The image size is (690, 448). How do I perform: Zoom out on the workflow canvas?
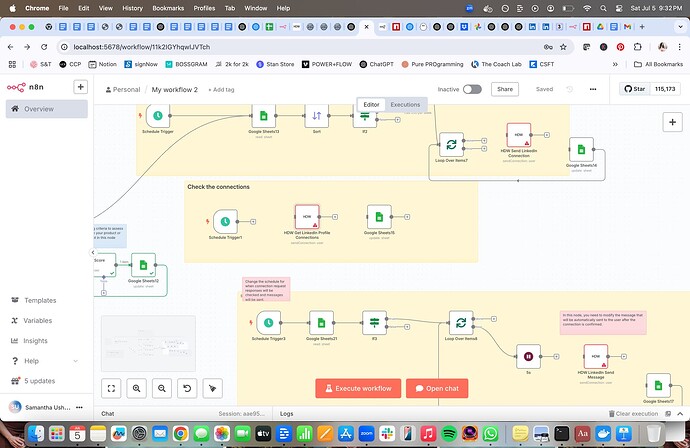162,388
